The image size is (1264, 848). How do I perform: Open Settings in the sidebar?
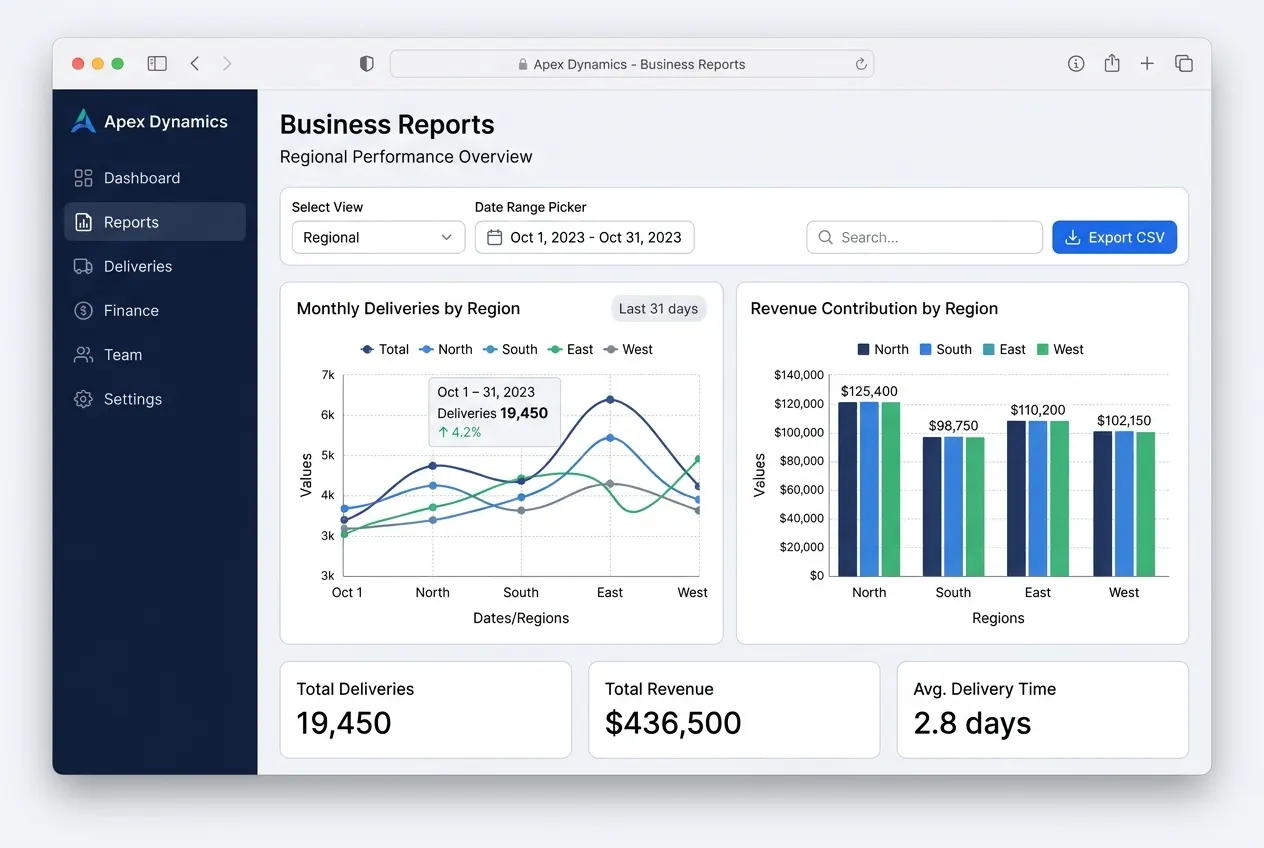155,399
